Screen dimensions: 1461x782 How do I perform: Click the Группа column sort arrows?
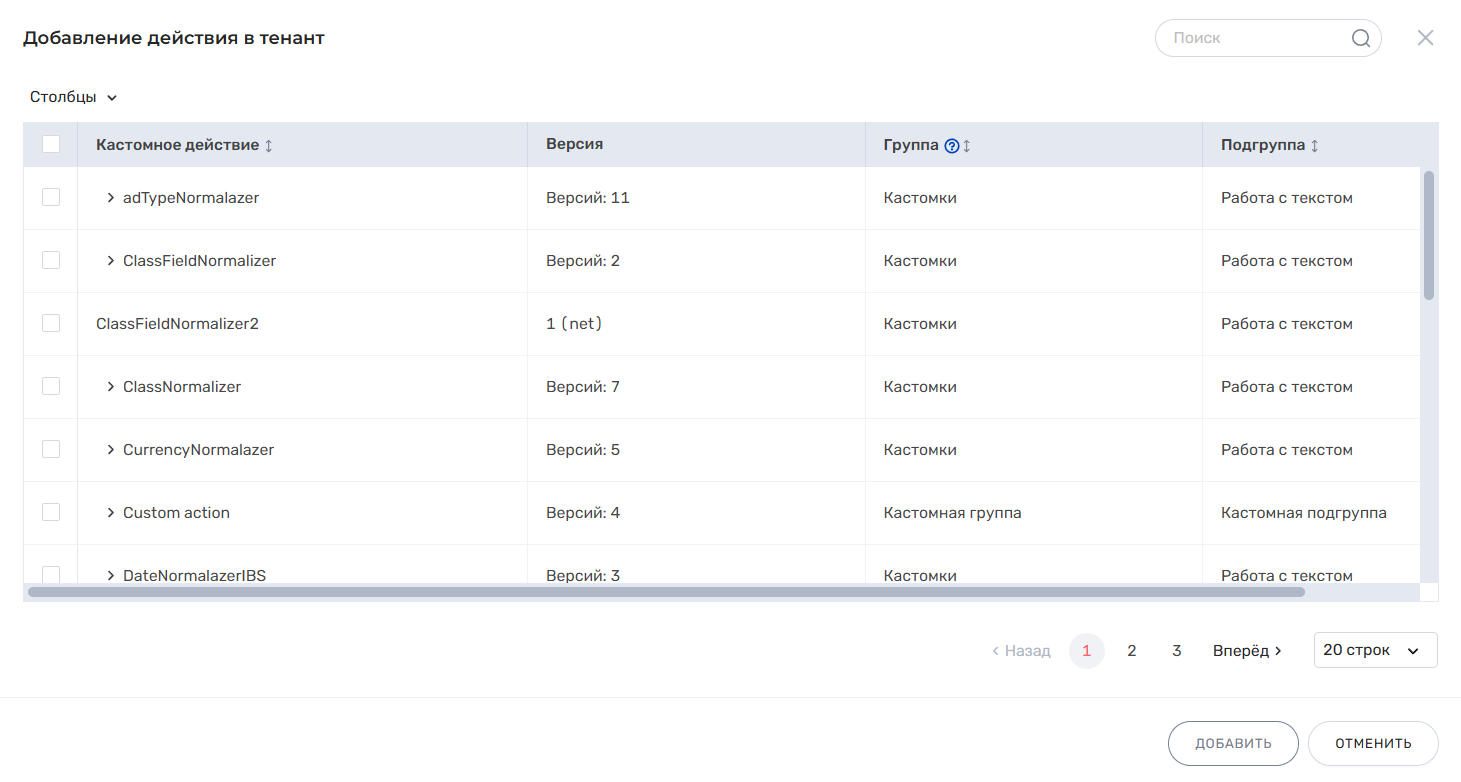967,146
